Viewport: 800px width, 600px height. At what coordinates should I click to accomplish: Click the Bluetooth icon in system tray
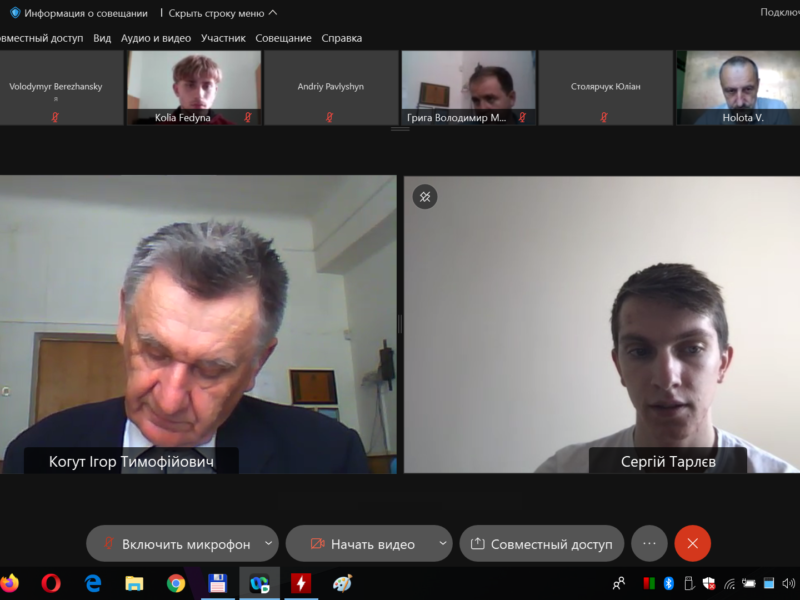[x=669, y=583]
